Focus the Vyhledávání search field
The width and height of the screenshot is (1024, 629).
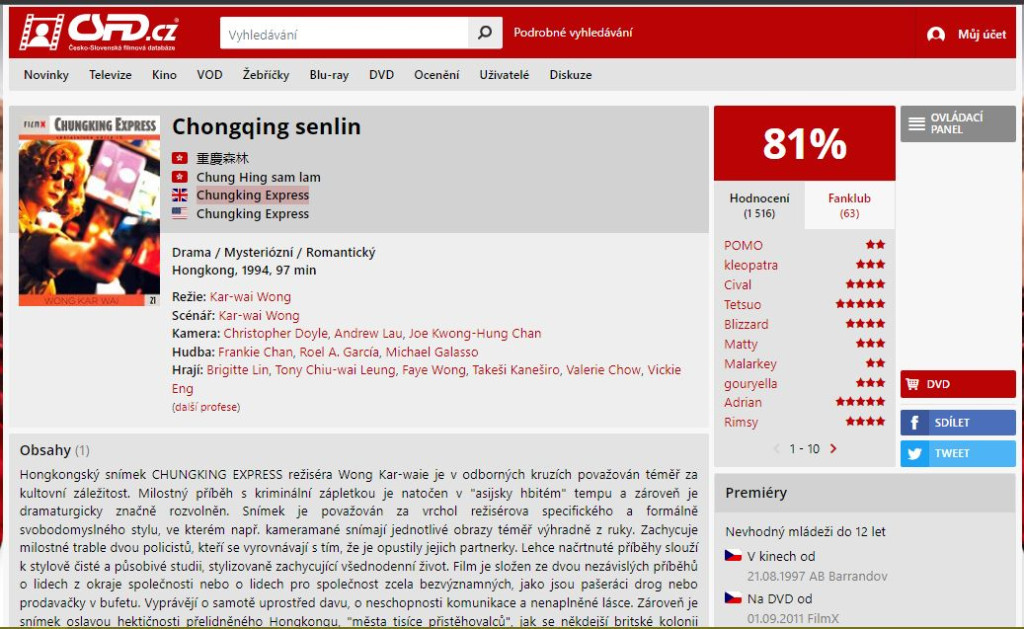(344, 33)
